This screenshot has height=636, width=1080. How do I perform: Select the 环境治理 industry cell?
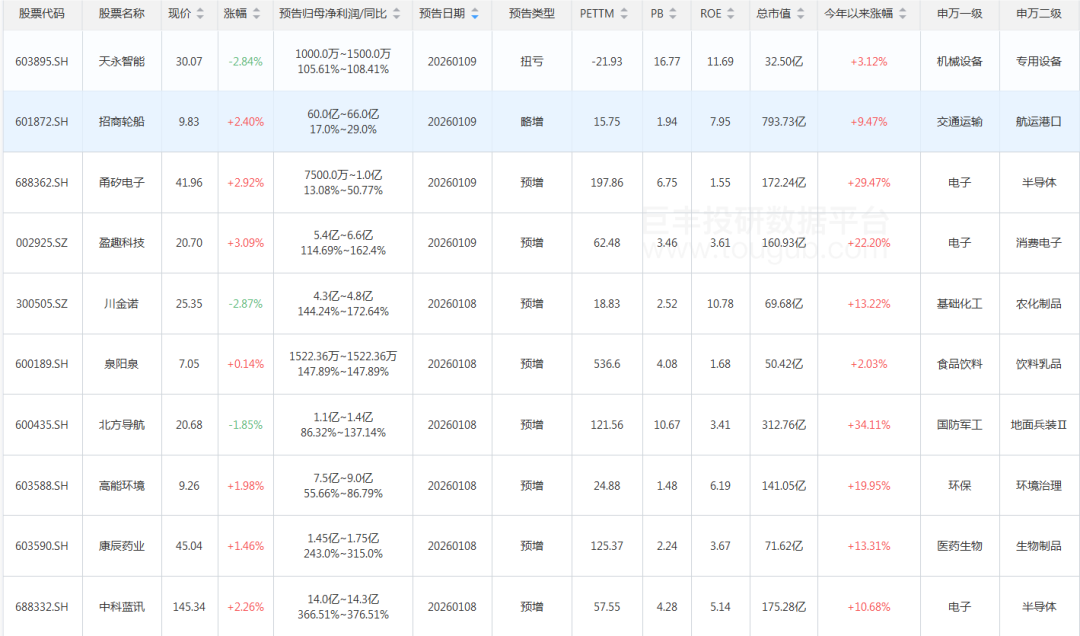pos(1039,486)
